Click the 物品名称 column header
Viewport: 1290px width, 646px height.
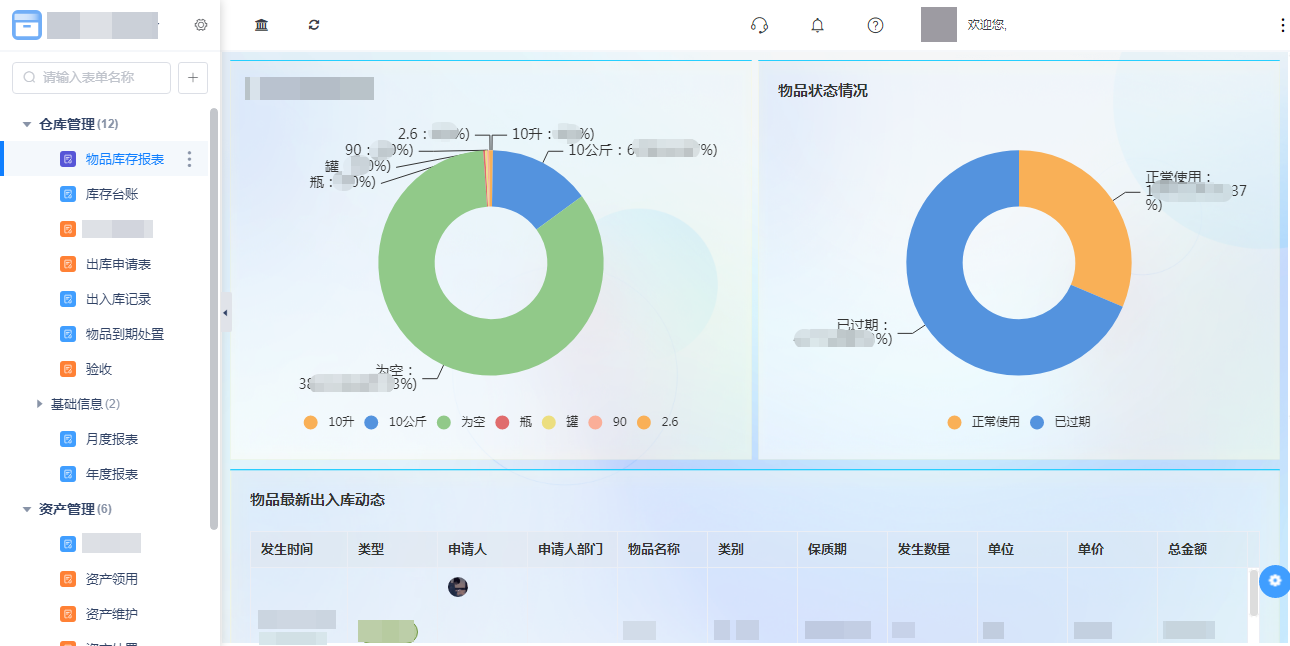click(x=654, y=549)
